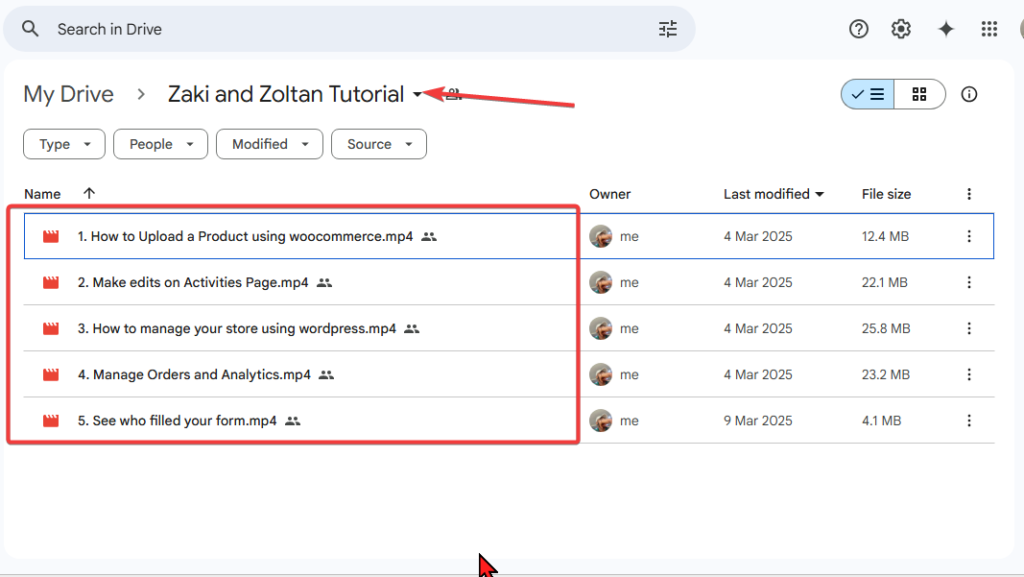Screen dimensions: 1024x577
Task: Select 1. How to Upload a Product file
Action: 246,236
